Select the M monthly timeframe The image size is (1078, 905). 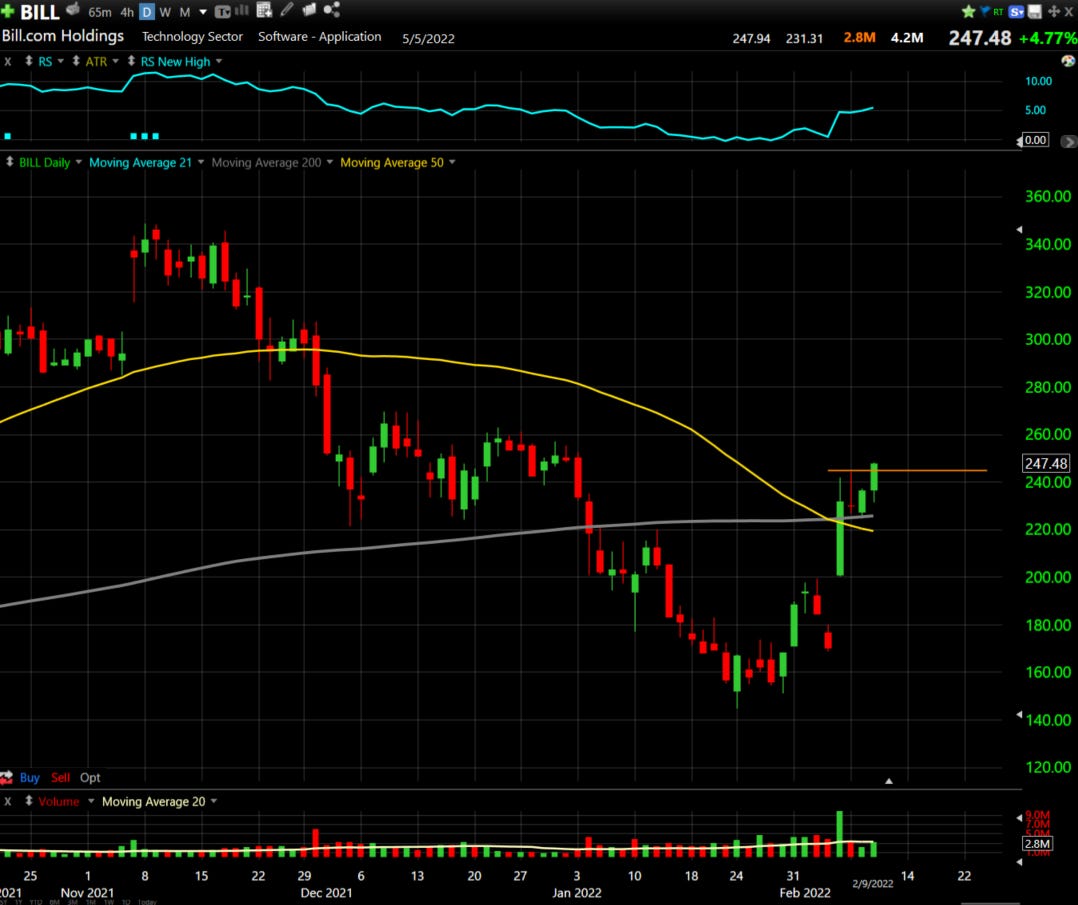point(185,12)
